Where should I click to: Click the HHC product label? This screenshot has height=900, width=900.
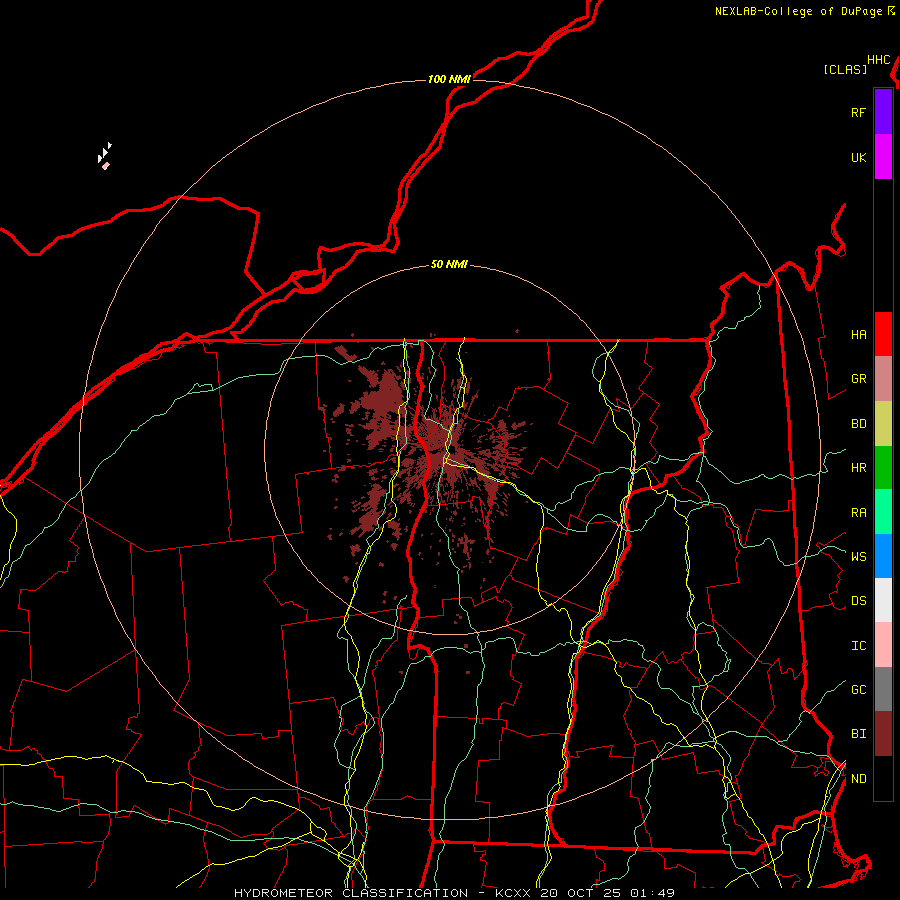point(879,60)
